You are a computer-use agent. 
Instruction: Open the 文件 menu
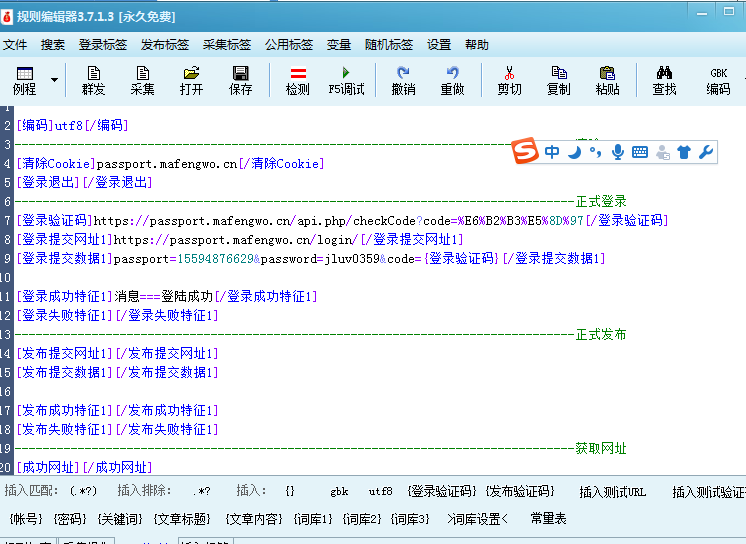pos(15,45)
